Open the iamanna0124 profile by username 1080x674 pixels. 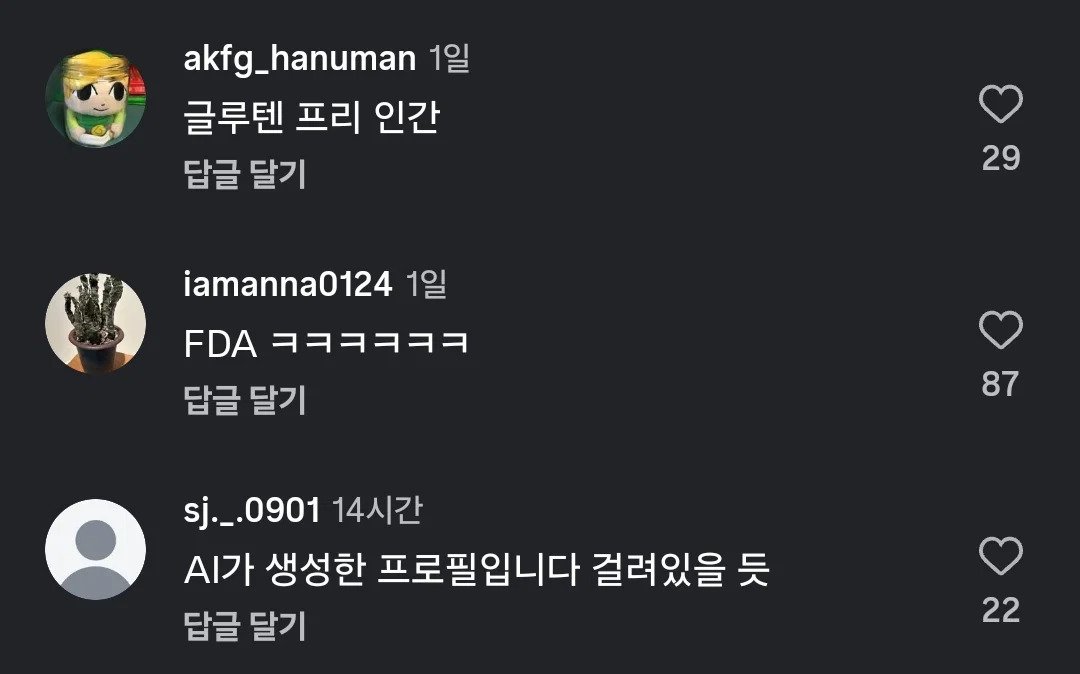pos(288,284)
